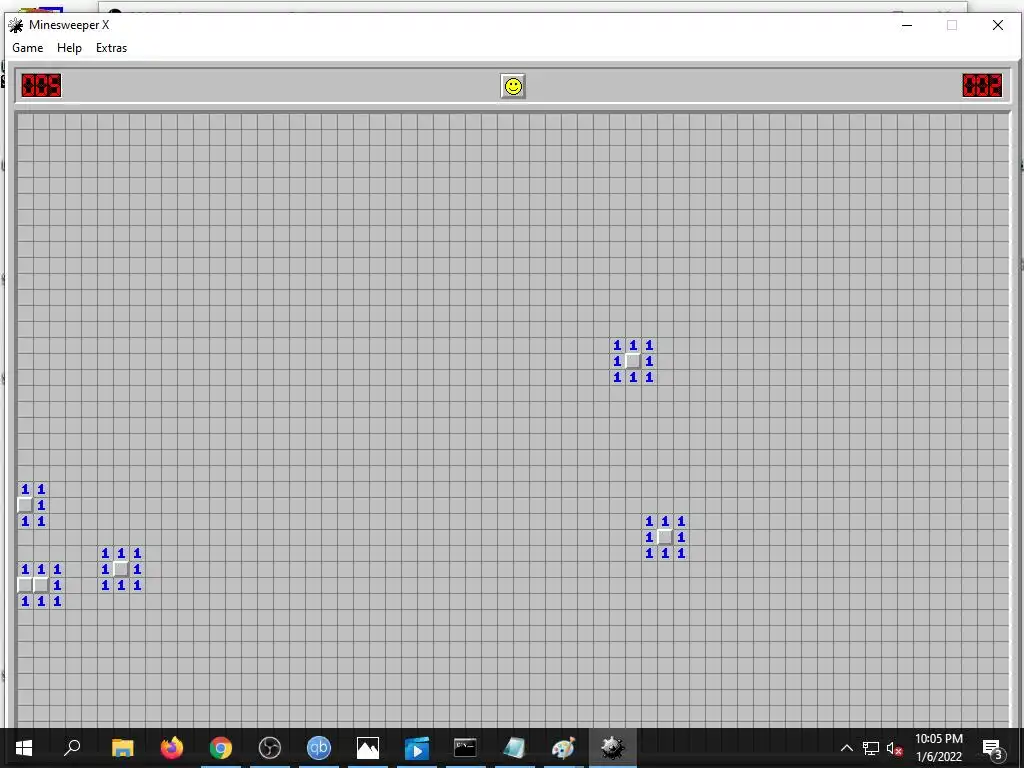The width and height of the screenshot is (1024, 768).
Task: Open the Game menu
Action: (27, 48)
